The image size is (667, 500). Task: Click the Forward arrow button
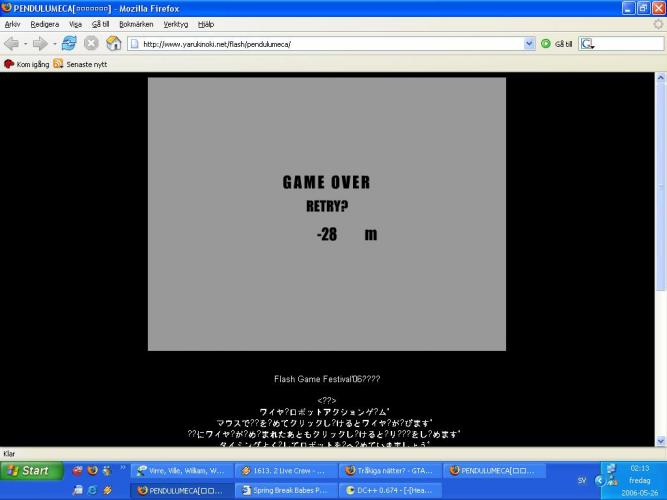[x=42, y=44]
